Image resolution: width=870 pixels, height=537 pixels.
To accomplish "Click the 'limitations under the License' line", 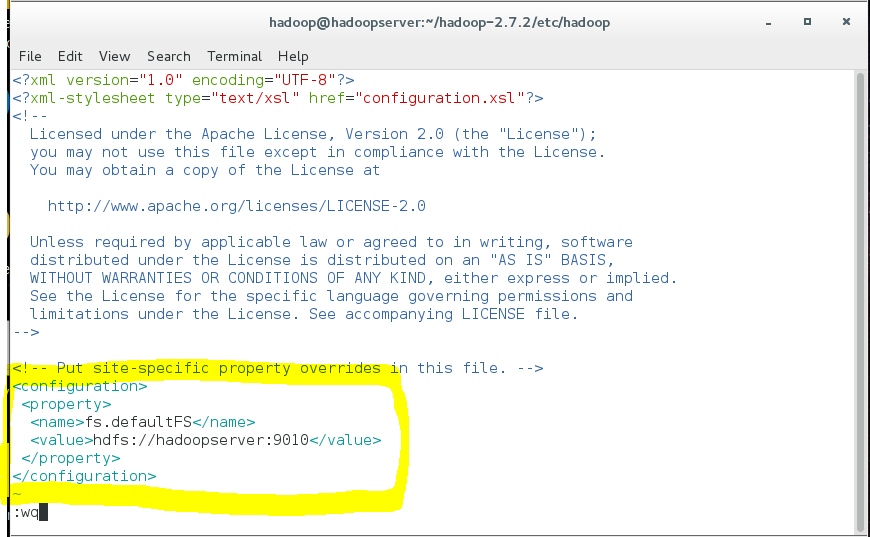I will coord(304,314).
